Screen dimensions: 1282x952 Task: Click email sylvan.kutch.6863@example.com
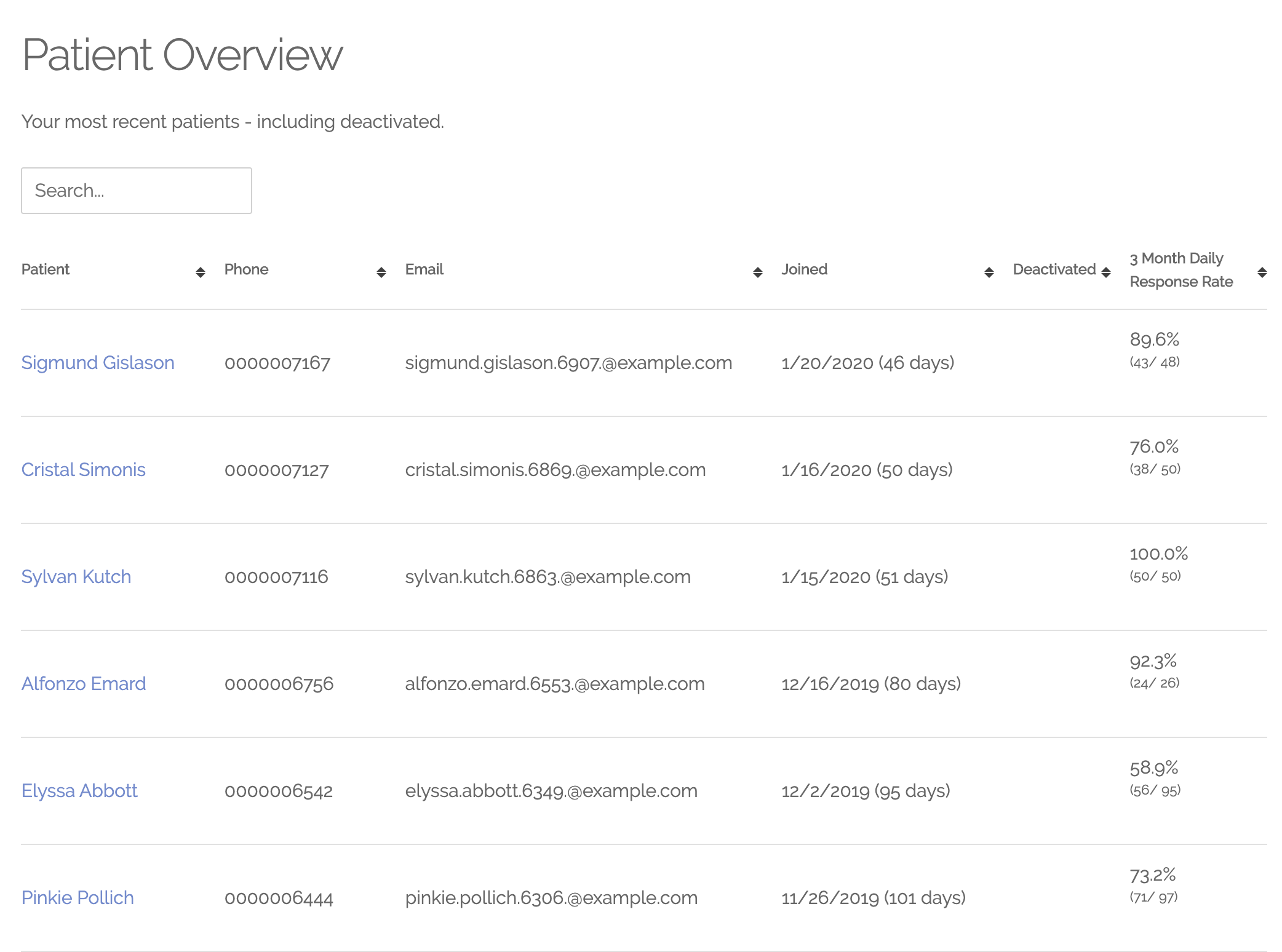tap(548, 577)
